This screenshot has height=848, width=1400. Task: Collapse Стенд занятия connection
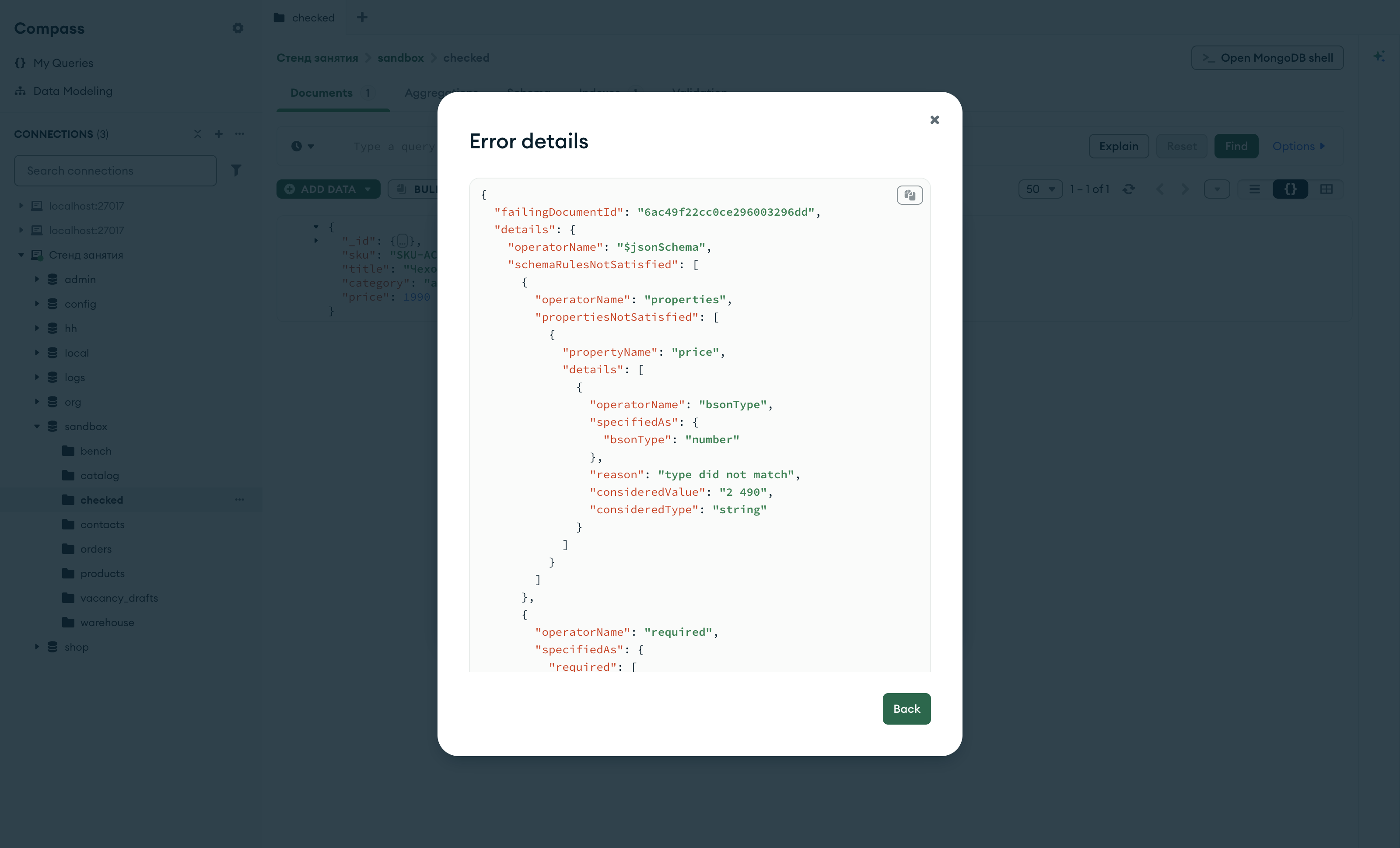click(21, 255)
